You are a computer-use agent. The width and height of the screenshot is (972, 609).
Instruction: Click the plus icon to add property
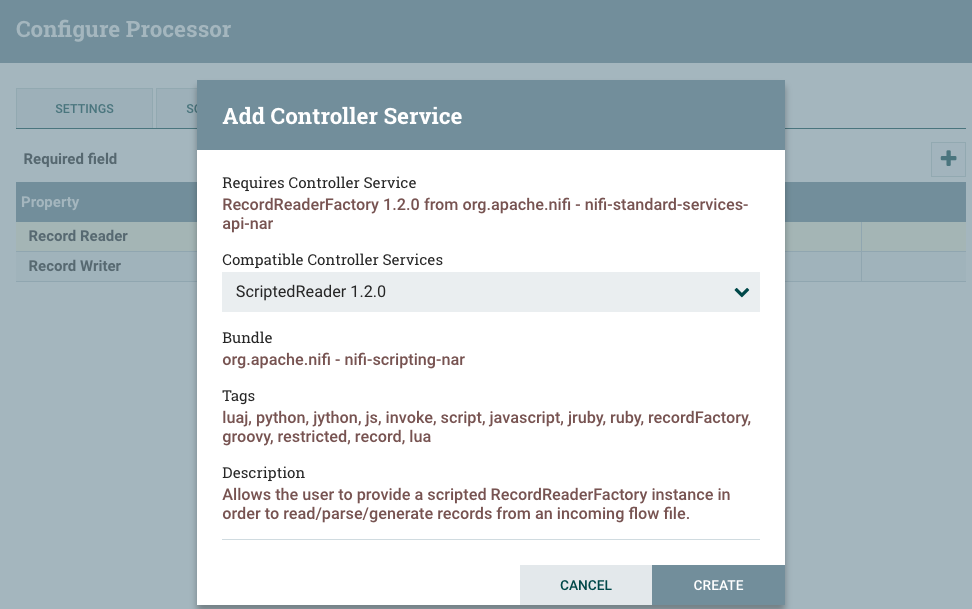[948, 158]
